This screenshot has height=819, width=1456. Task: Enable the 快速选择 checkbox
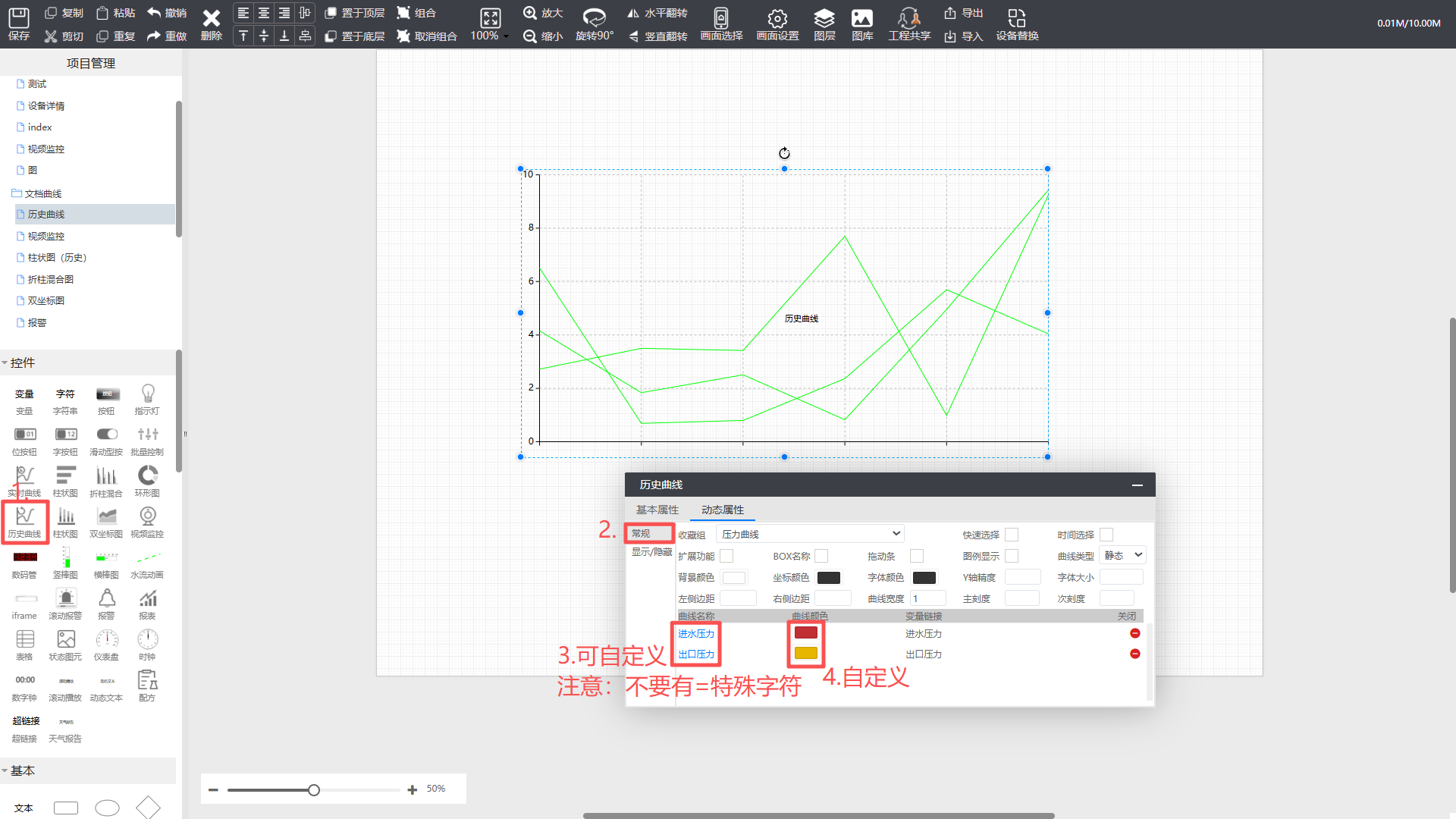tap(1012, 535)
